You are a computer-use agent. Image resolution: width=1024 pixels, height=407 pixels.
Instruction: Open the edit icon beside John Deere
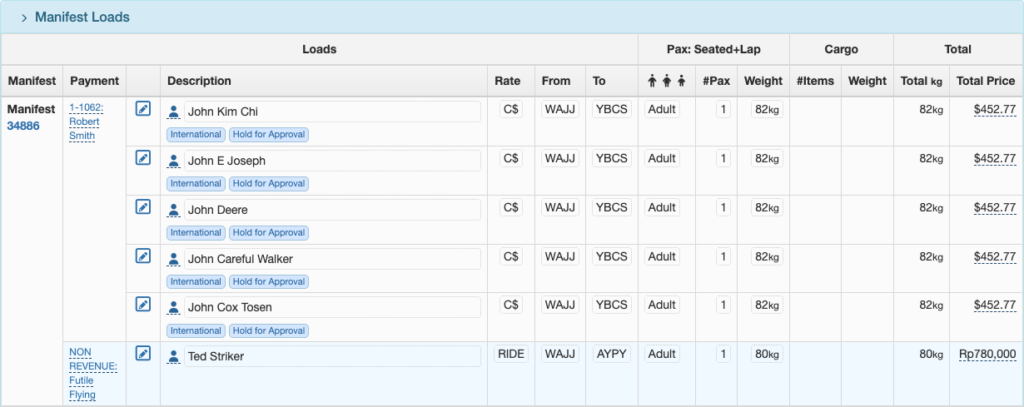143,207
